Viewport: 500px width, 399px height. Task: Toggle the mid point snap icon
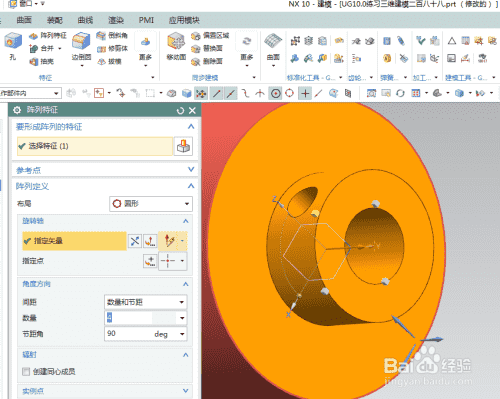click(x=231, y=93)
